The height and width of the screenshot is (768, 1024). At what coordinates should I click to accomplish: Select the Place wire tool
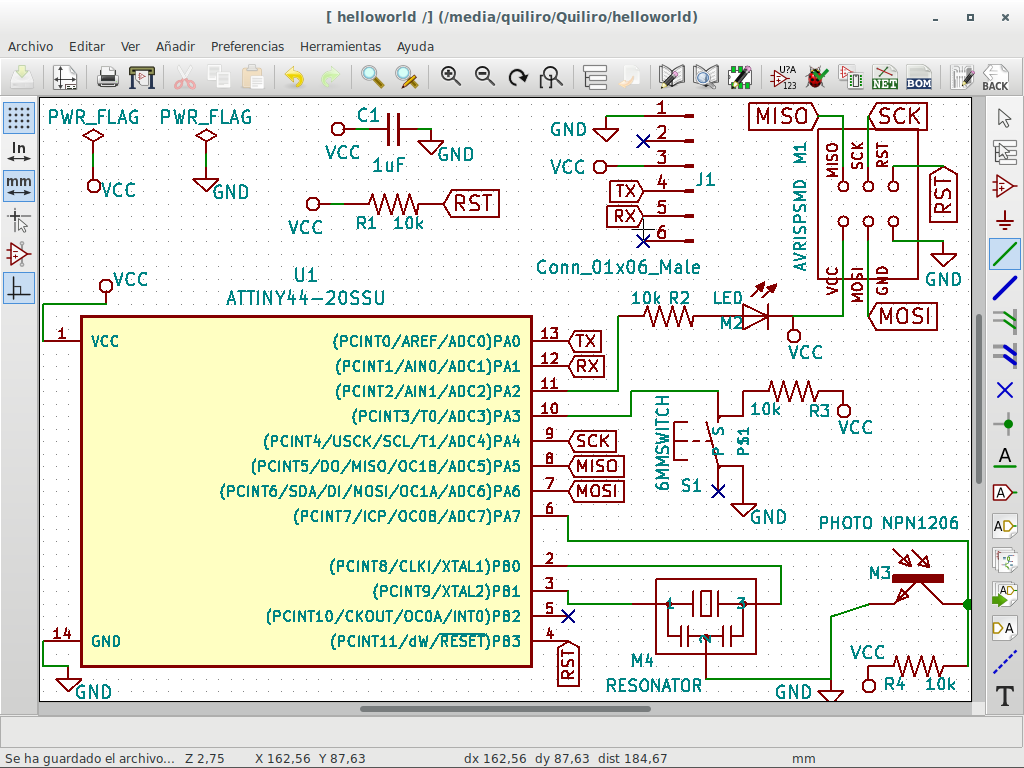(x=1004, y=254)
